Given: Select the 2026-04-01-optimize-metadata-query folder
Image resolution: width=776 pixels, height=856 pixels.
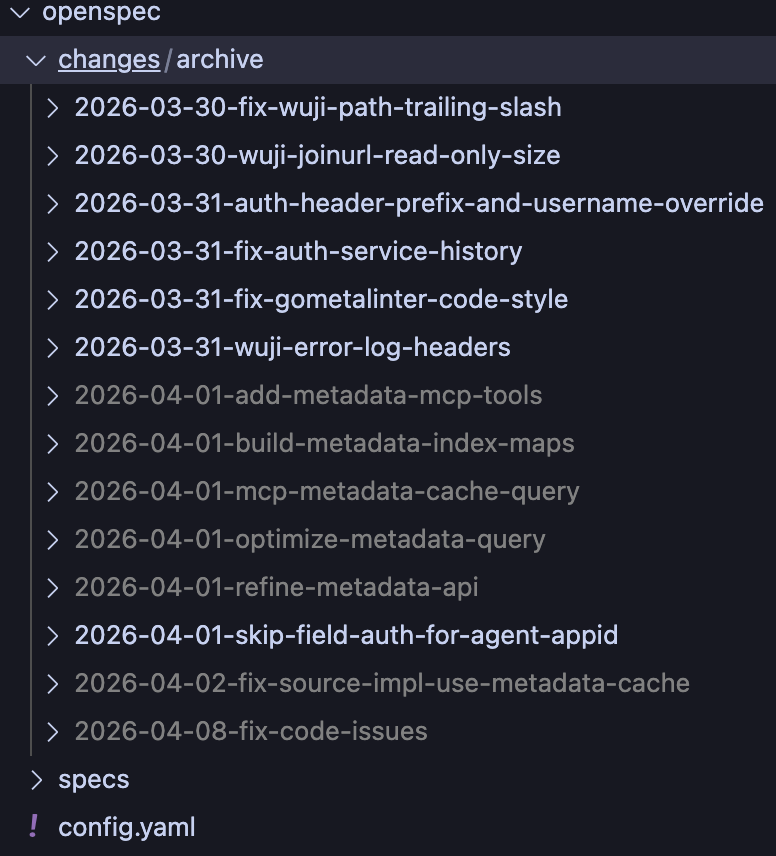Looking at the screenshot, I should tap(310, 540).
